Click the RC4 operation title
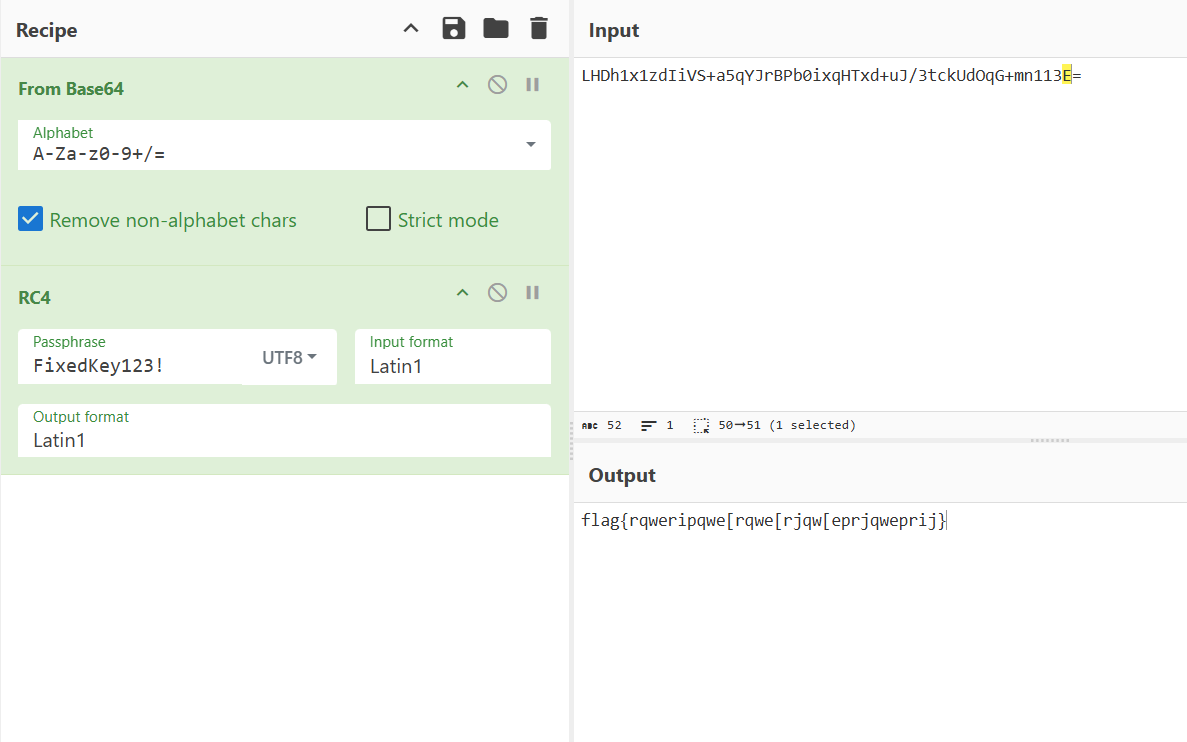Viewport: 1187px width, 742px height. point(35,298)
